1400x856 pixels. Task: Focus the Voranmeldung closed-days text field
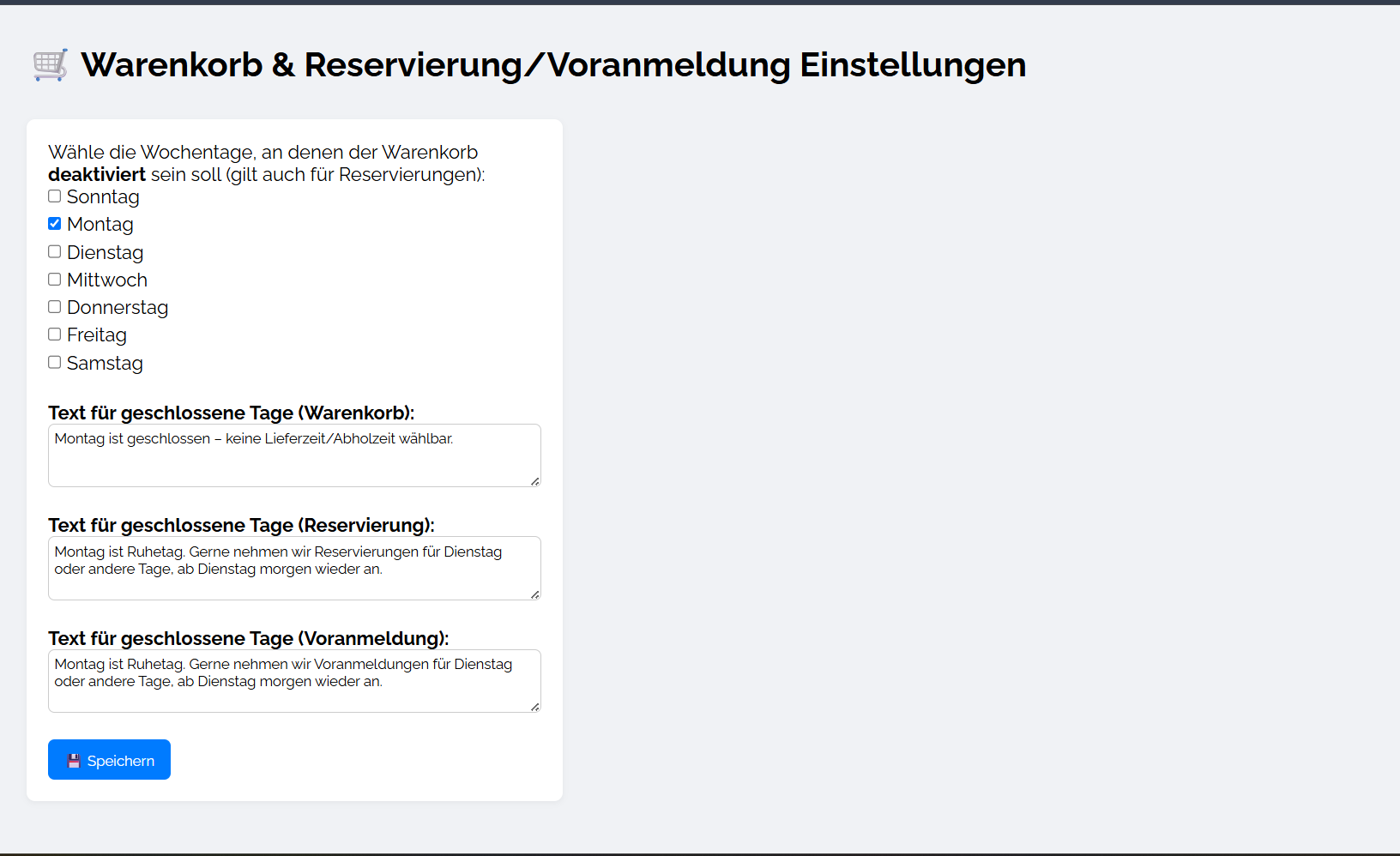click(x=294, y=681)
